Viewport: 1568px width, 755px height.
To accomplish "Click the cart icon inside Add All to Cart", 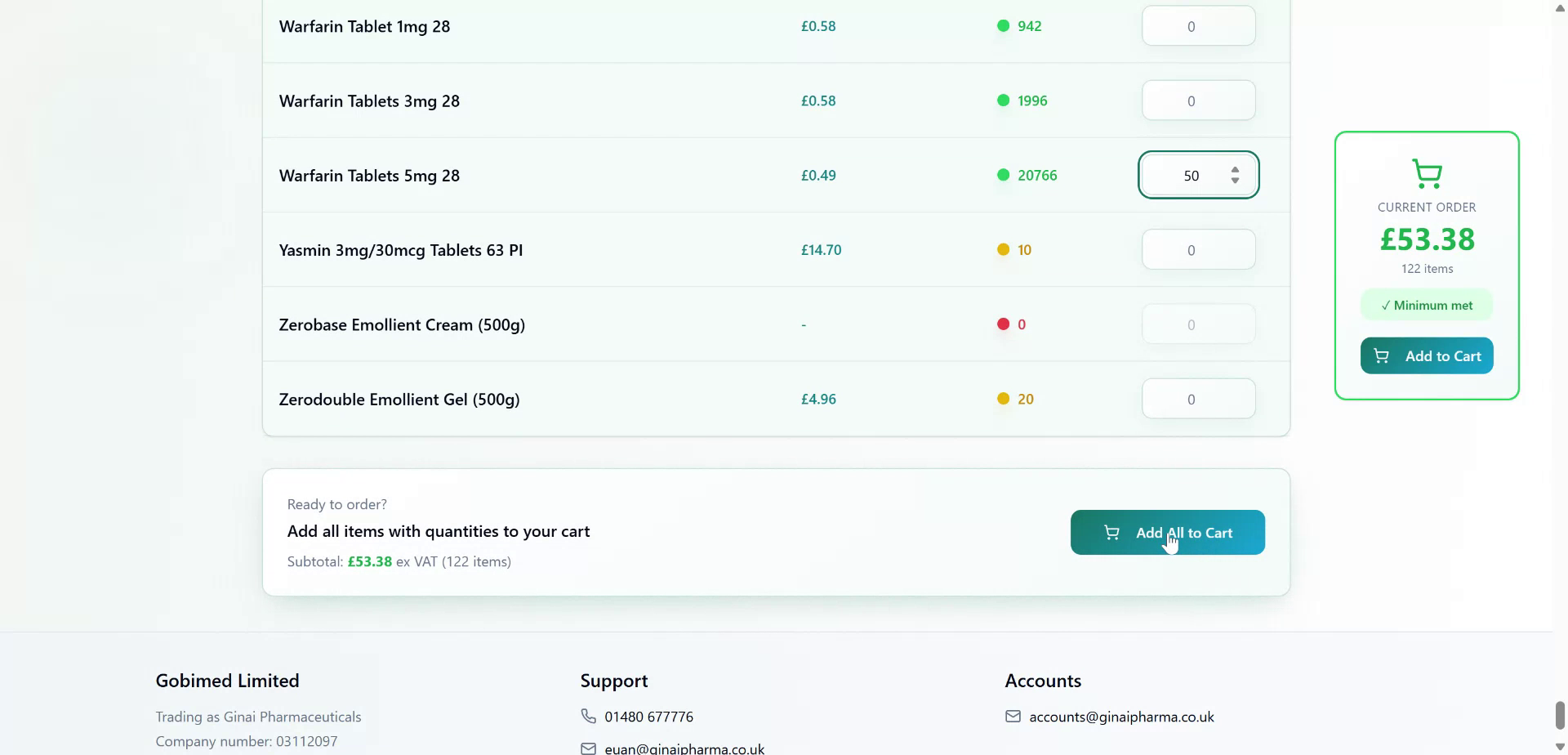I will (1111, 532).
